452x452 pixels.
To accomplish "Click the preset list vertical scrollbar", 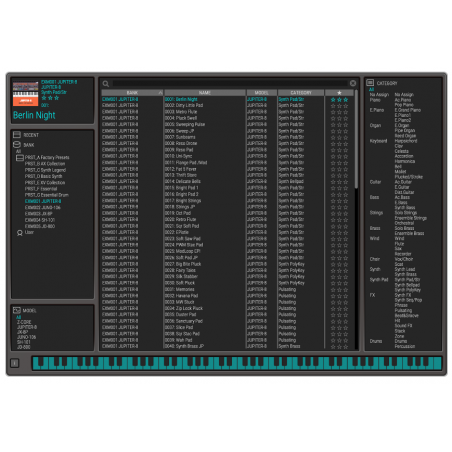I will (x=356, y=140).
